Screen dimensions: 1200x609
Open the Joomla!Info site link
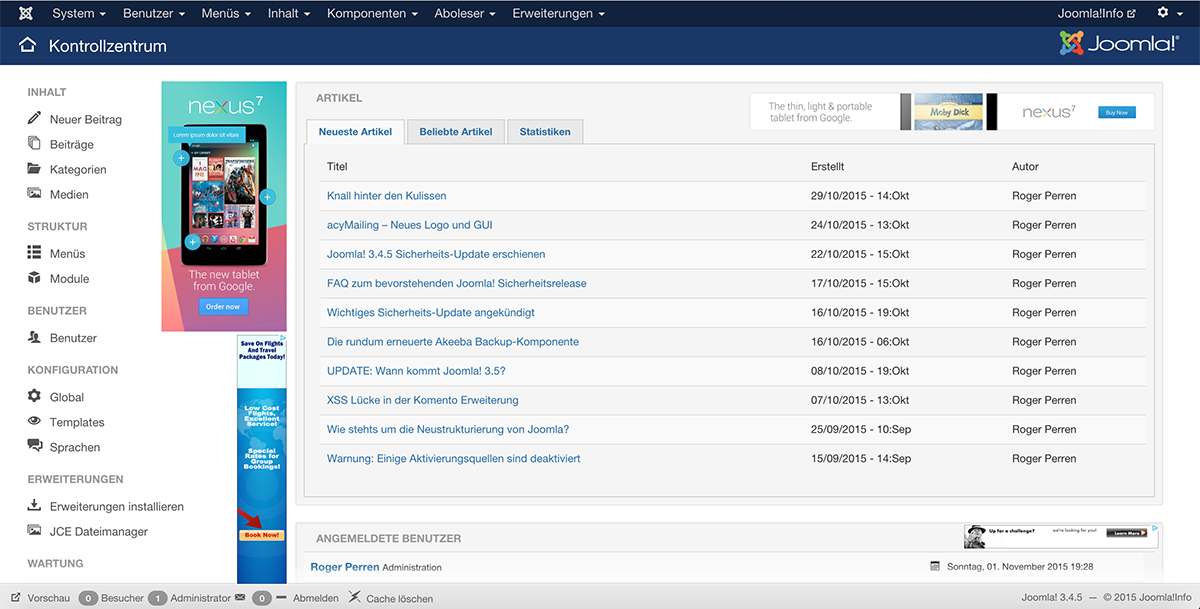tap(1096, 14)
